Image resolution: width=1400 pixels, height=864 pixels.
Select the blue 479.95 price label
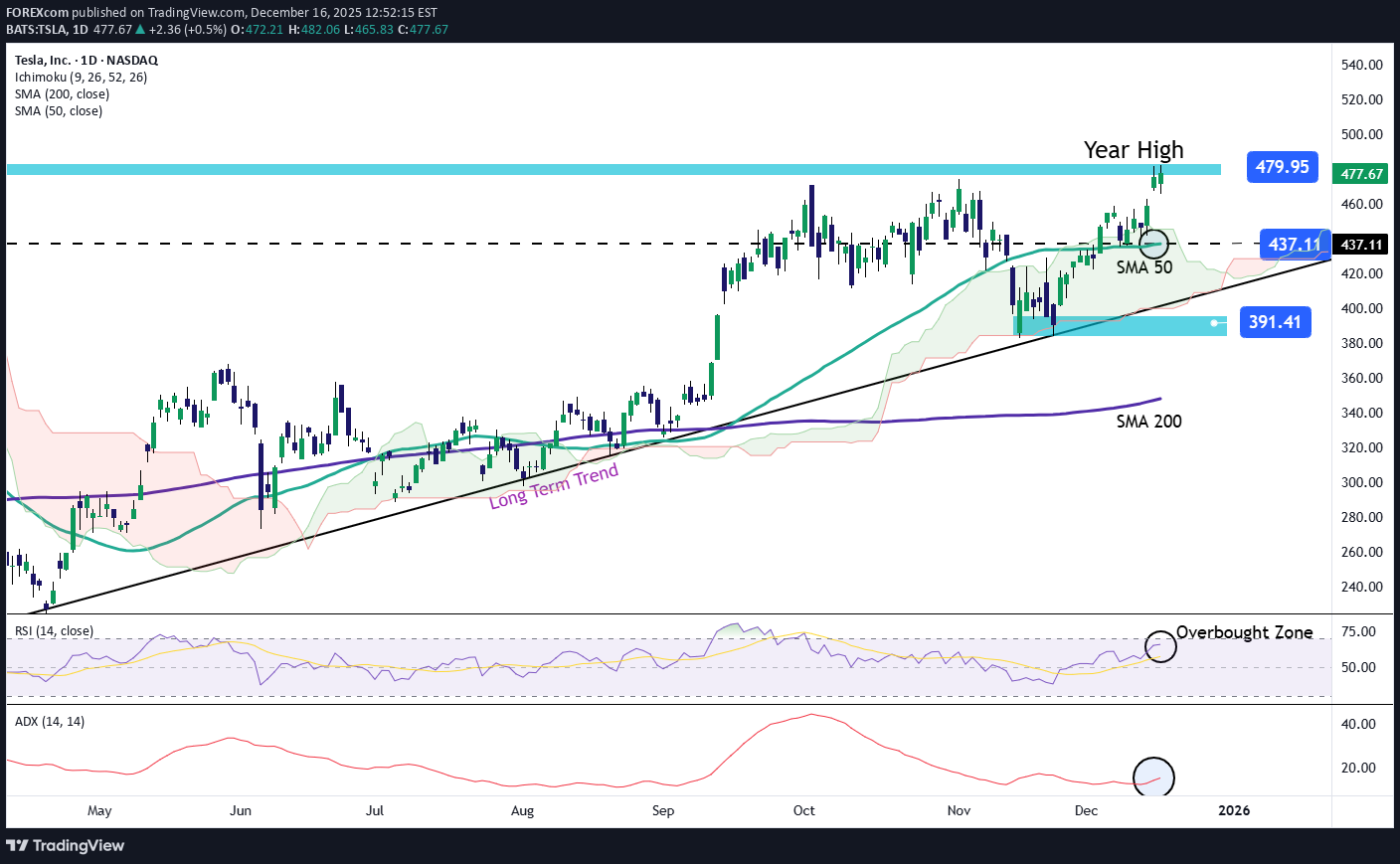[1282, 167]
